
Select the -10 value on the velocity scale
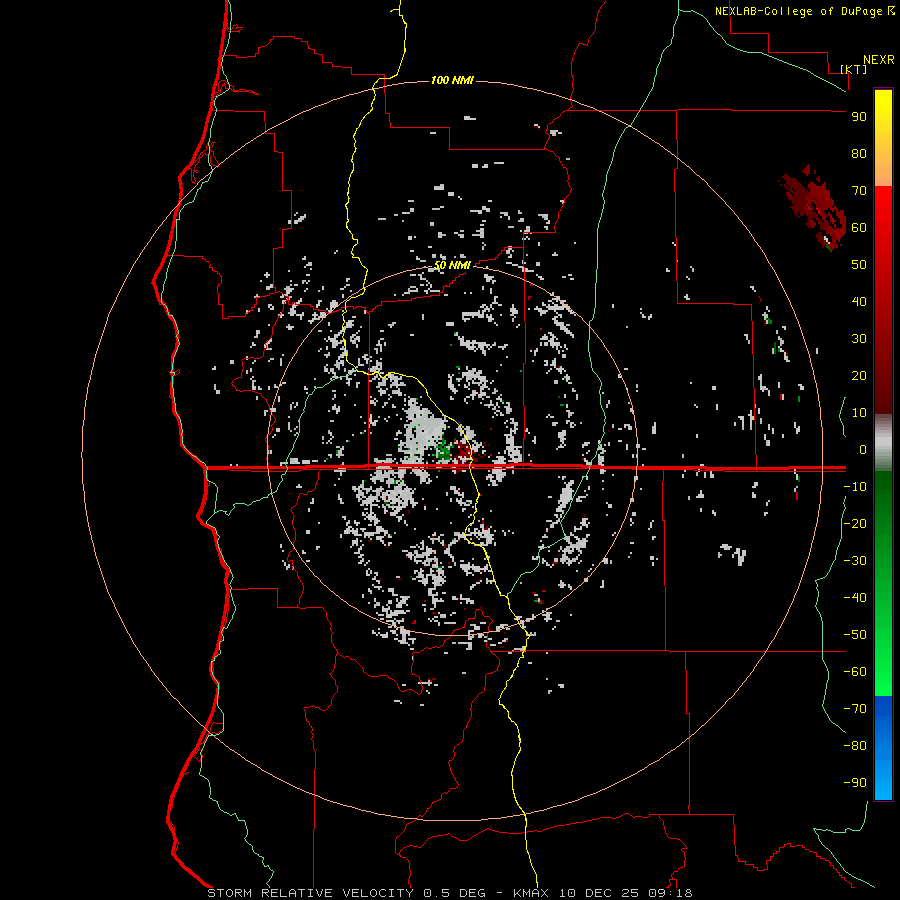click(x=855, y=487)
